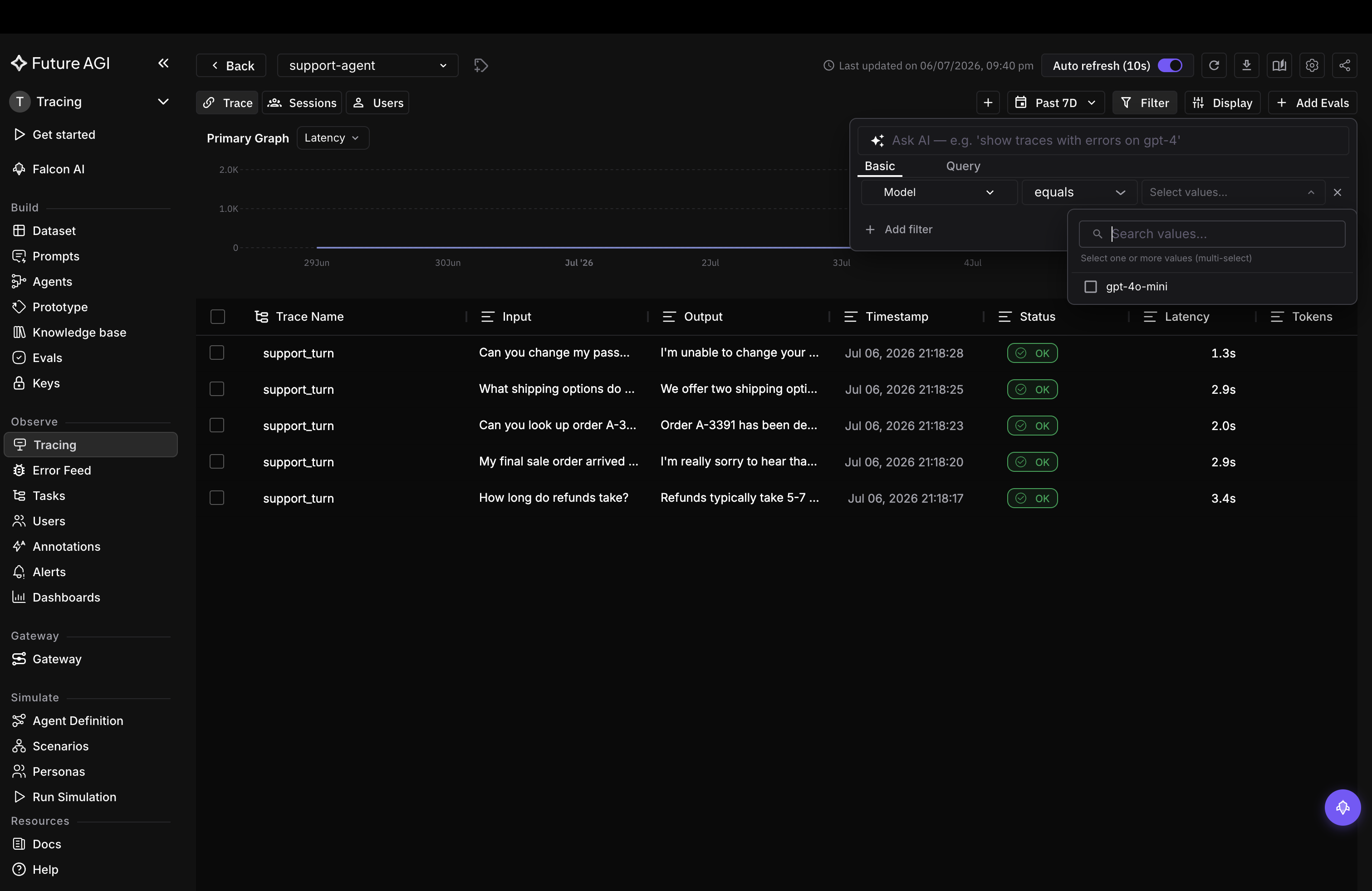Sort by the Timestamp column header
Viewport: 1372px width, 891px height.
click(897, 316)
